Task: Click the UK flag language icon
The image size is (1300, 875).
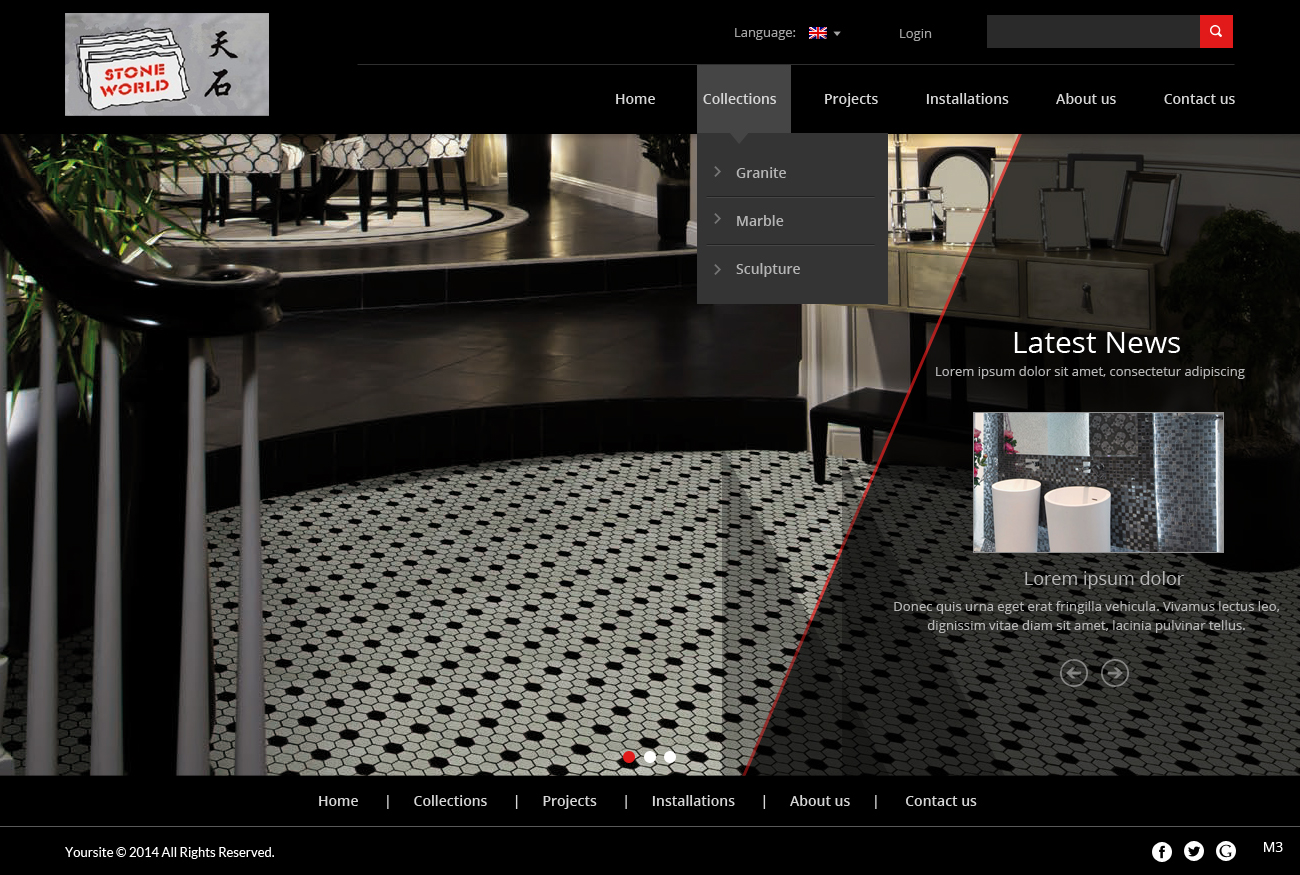Action: tap(818, 32)
